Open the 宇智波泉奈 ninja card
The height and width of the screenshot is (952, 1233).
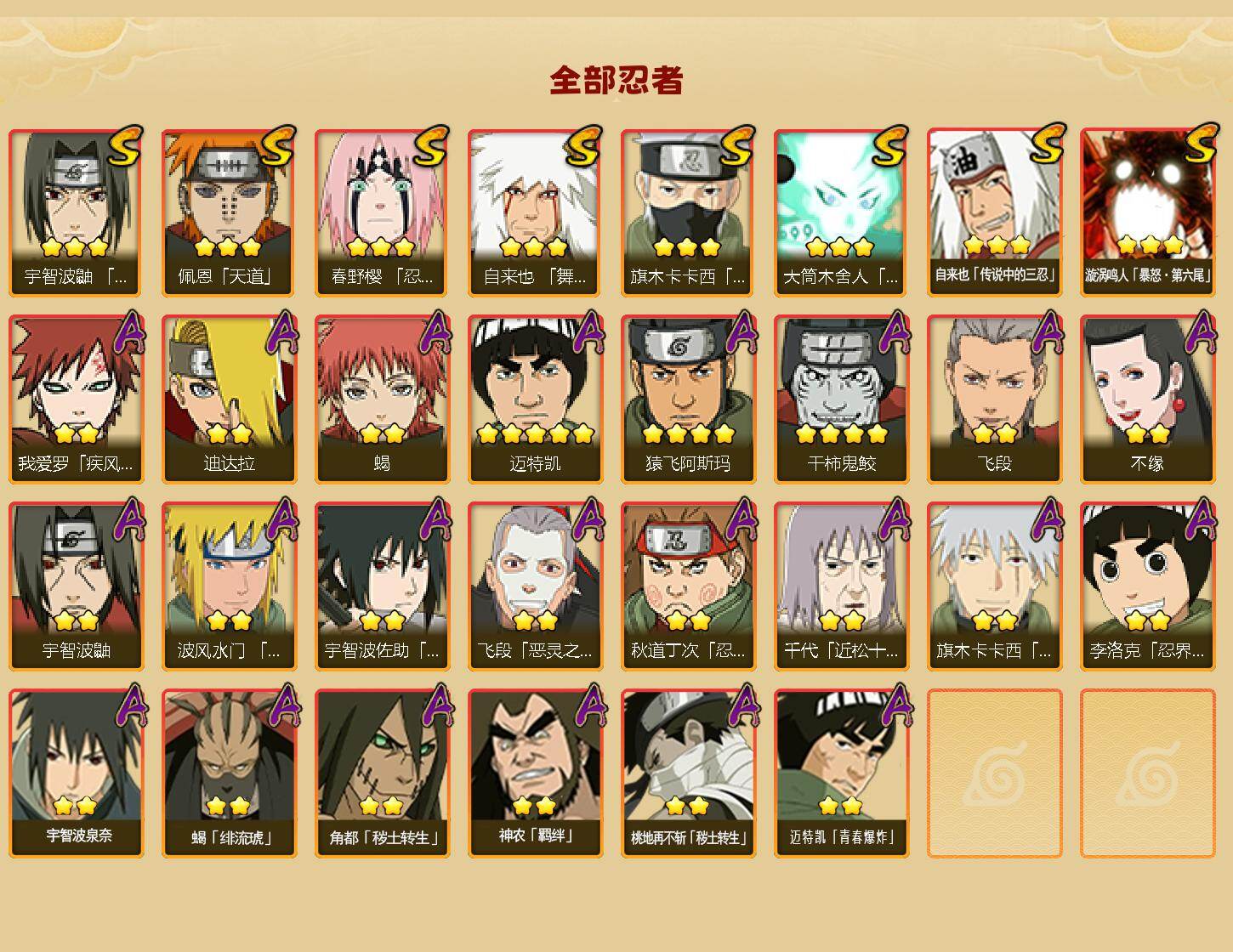(x=76, y=773)
